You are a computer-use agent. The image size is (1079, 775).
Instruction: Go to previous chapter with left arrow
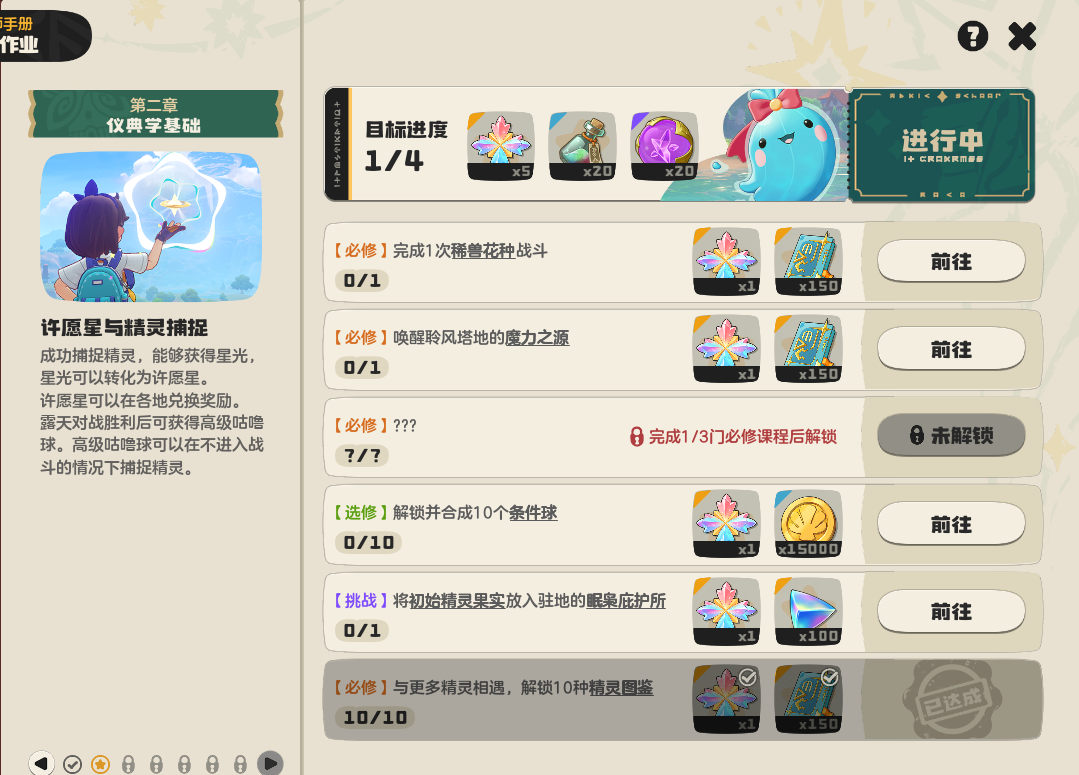[x=41, y=763]
